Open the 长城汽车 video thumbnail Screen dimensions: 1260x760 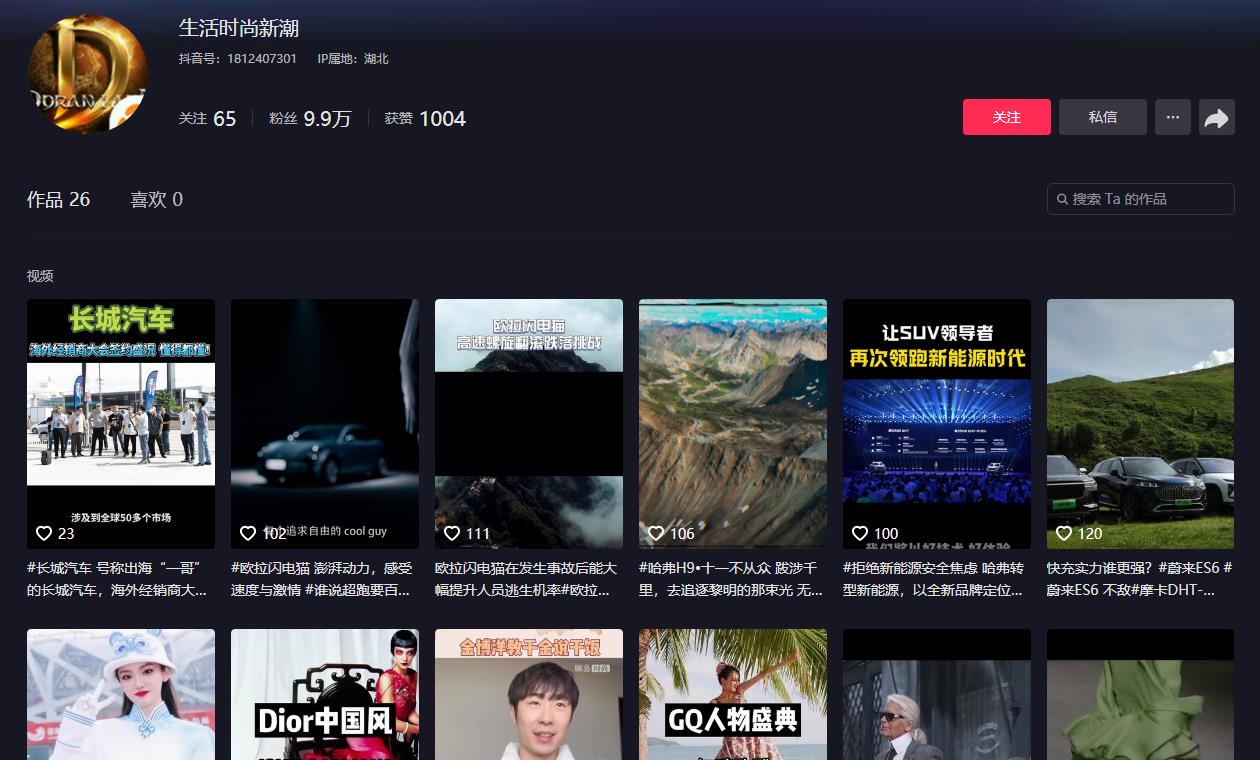[121, 424]
